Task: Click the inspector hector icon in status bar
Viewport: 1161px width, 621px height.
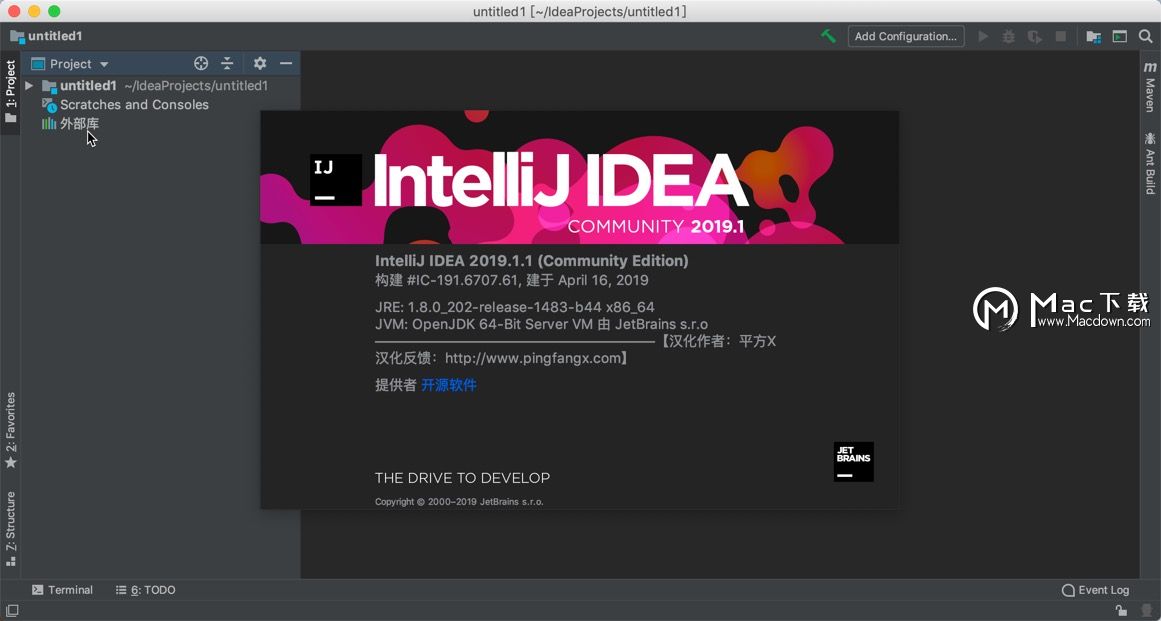Action: point(1145,611)
